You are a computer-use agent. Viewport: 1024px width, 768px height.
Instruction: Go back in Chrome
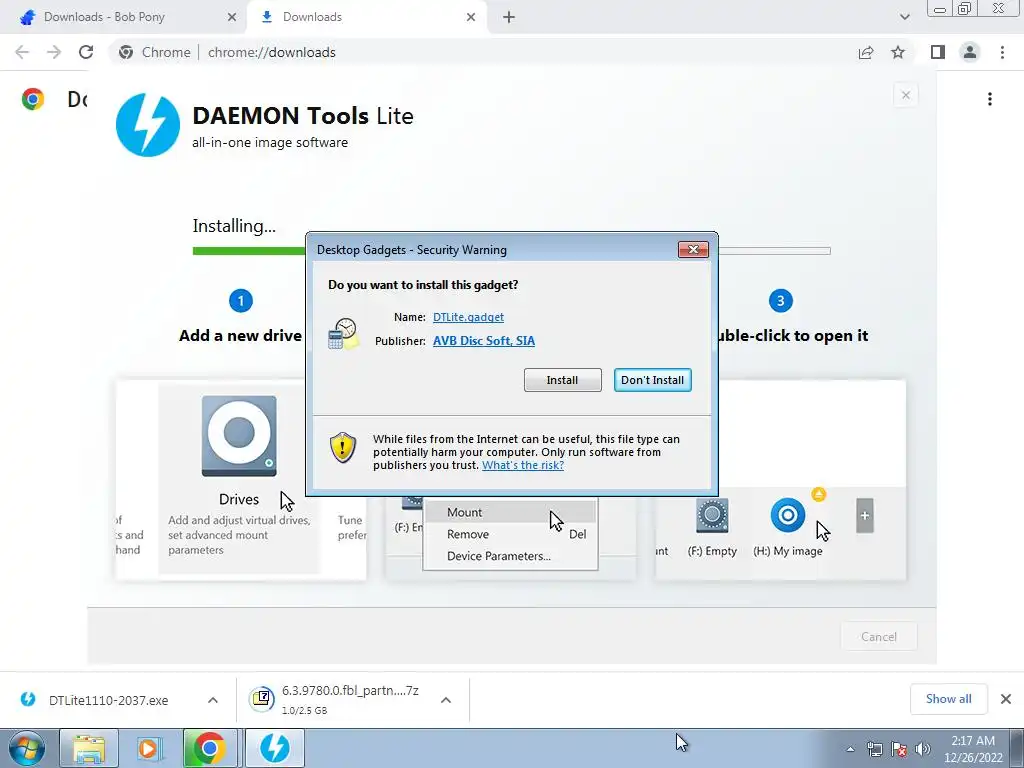coord(22,52)
